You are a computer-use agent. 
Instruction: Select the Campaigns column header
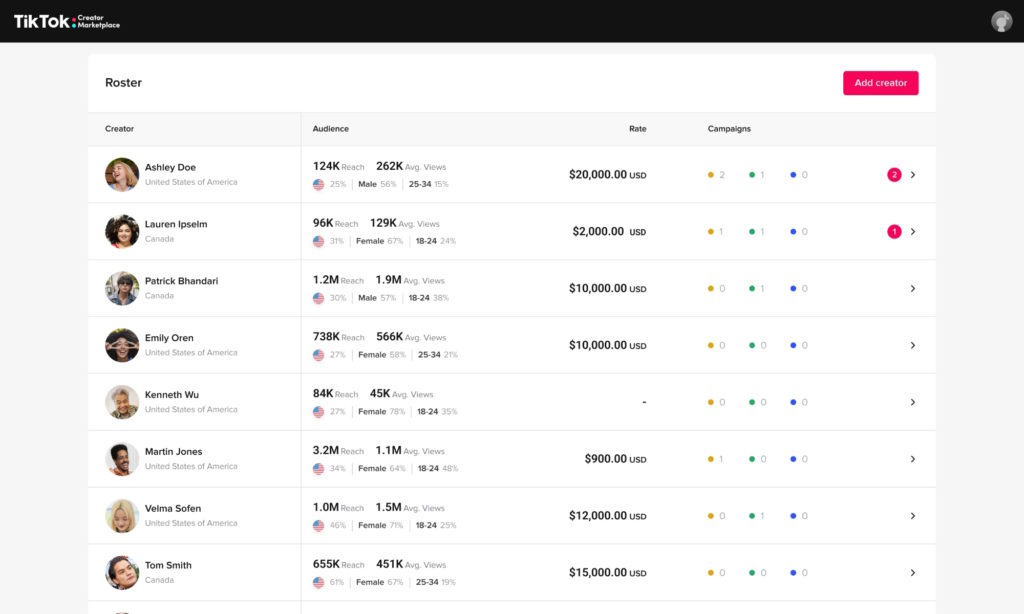click(730, 128)
